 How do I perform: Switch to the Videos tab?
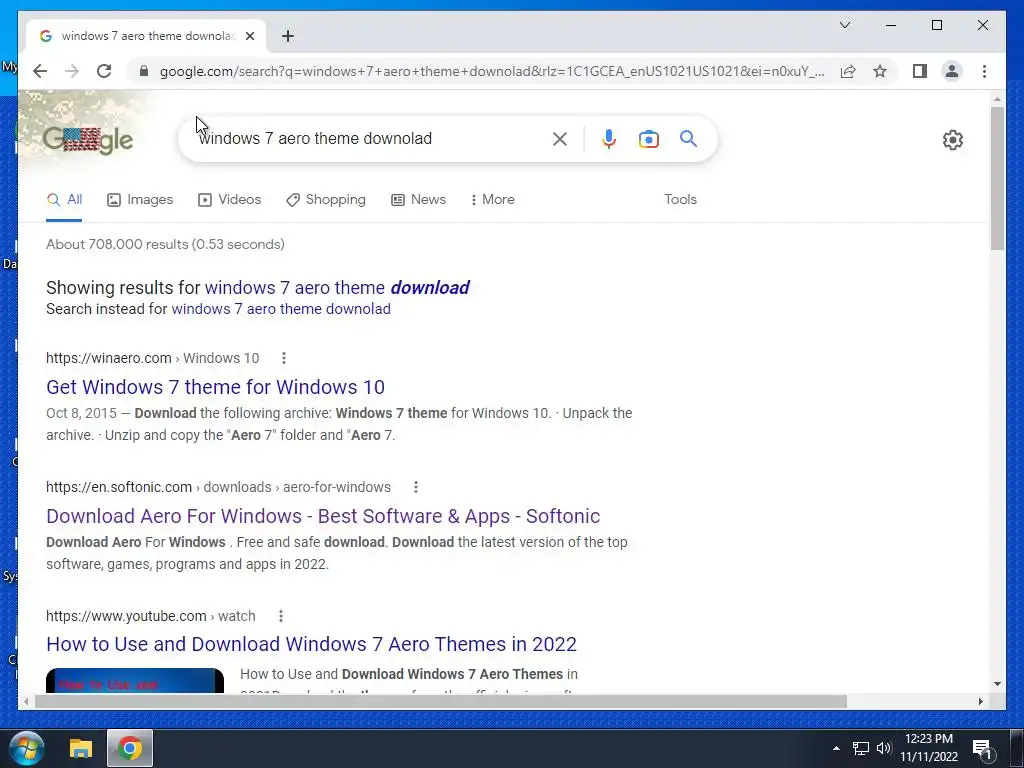(x=229, y=200)
